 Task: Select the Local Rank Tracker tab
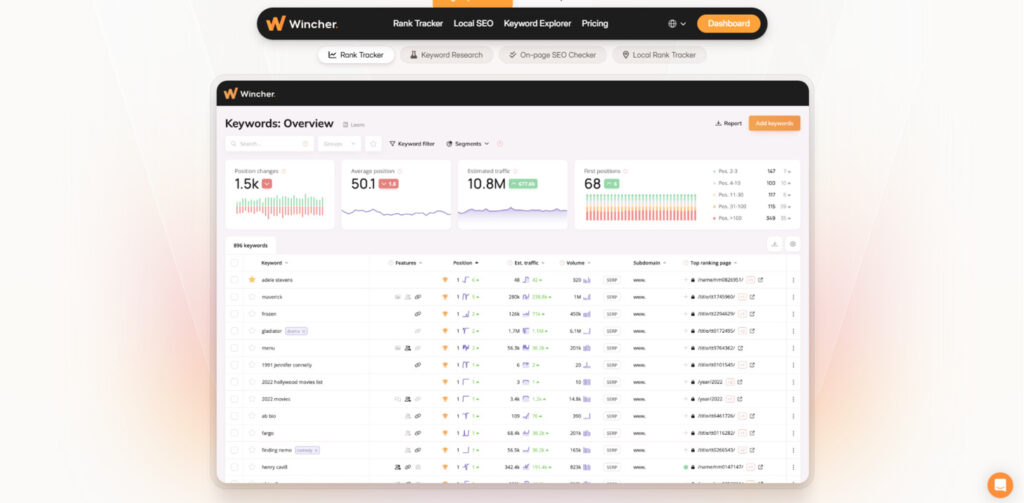click(x=659, y=55)
